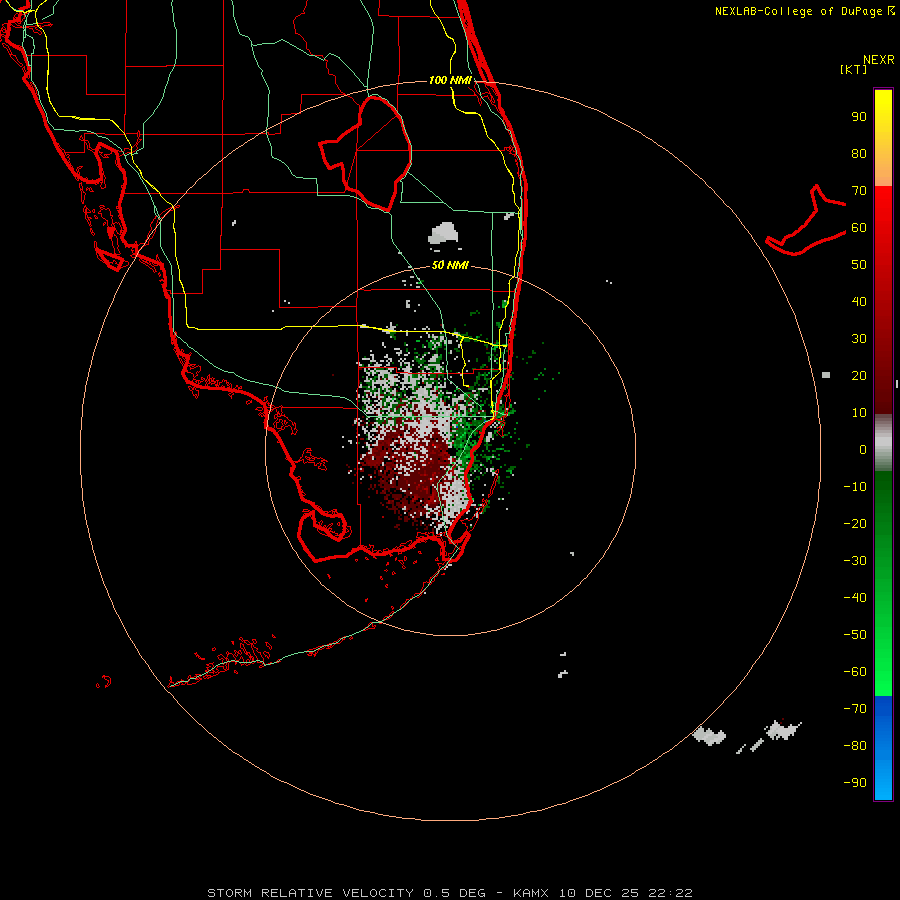
Task: Click the '-30' value on the velocity scale
Action: (855, 561)
